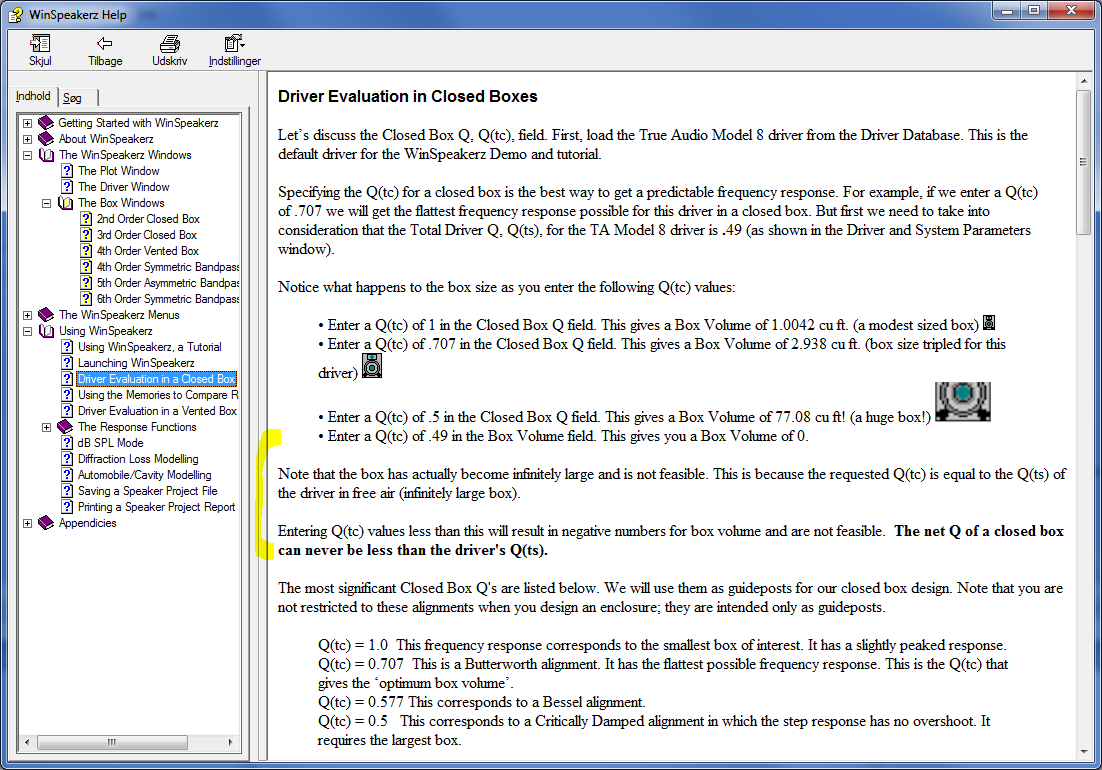Click the topic icon beside 2nd Order Closed Box
This screenshot has width=1102, height=770.
[86, 218]
